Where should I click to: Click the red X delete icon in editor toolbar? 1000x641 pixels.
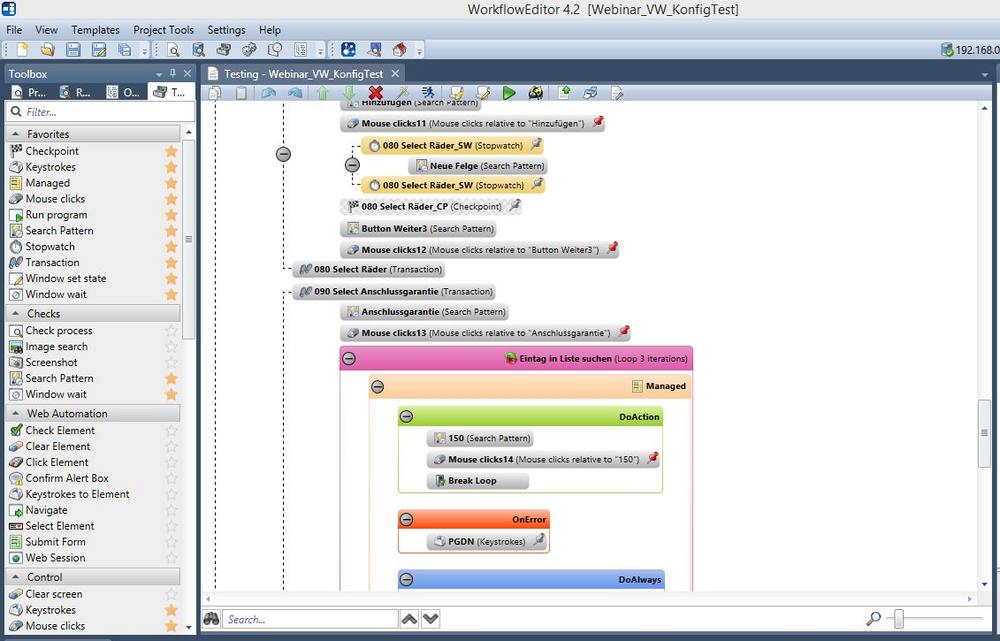coord(376,93)
